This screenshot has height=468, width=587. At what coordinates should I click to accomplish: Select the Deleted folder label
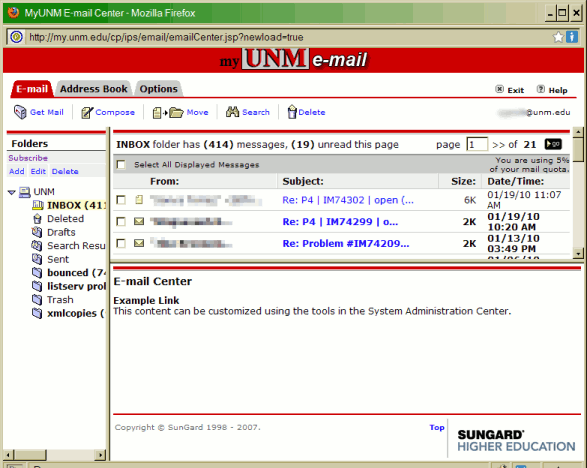coord(65,219)
